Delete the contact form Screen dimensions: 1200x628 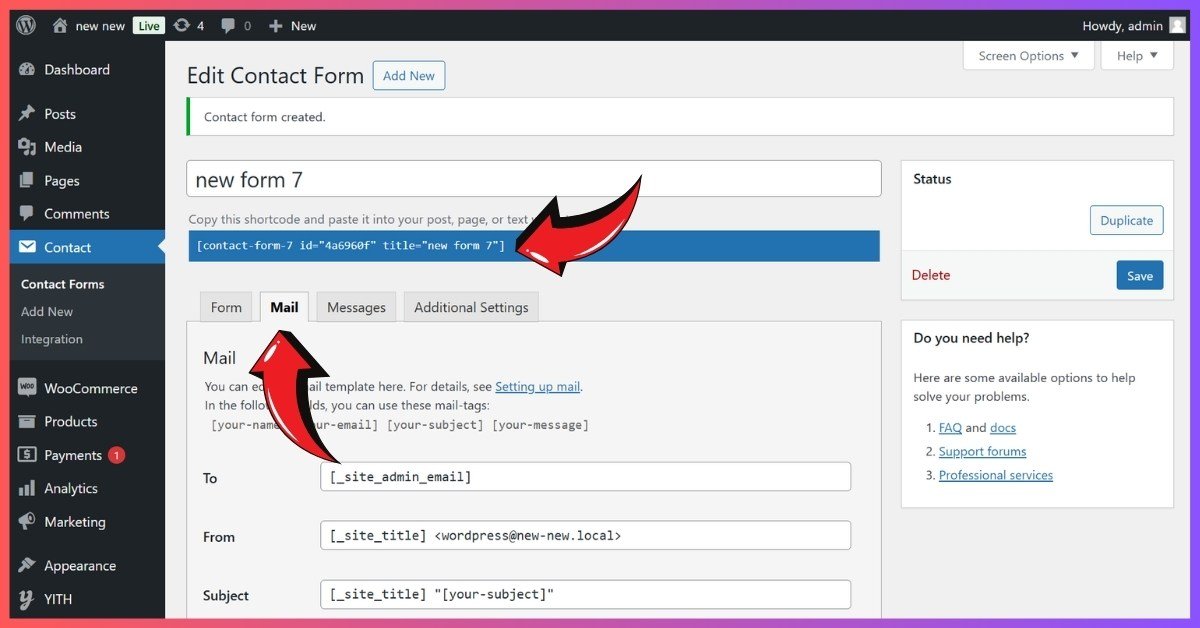[931, 275]
